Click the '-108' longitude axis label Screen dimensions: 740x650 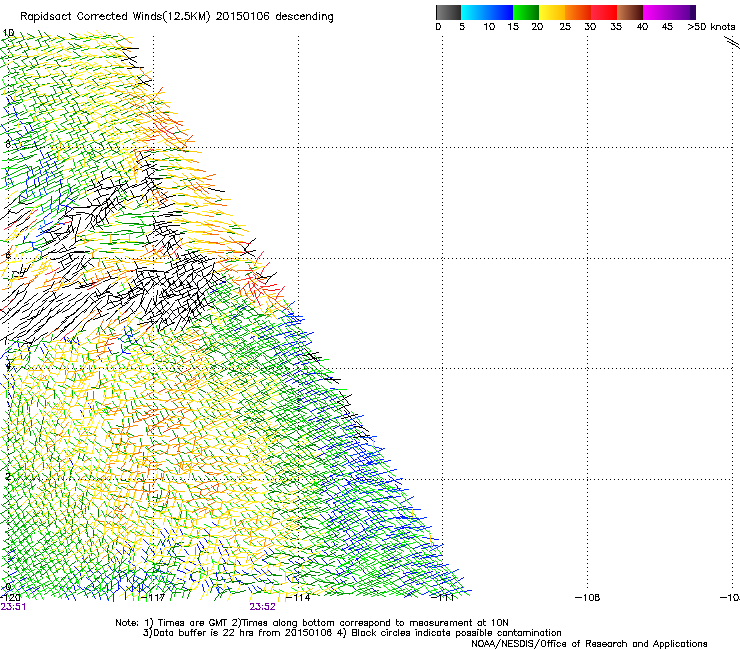click(x=588, y=598)
